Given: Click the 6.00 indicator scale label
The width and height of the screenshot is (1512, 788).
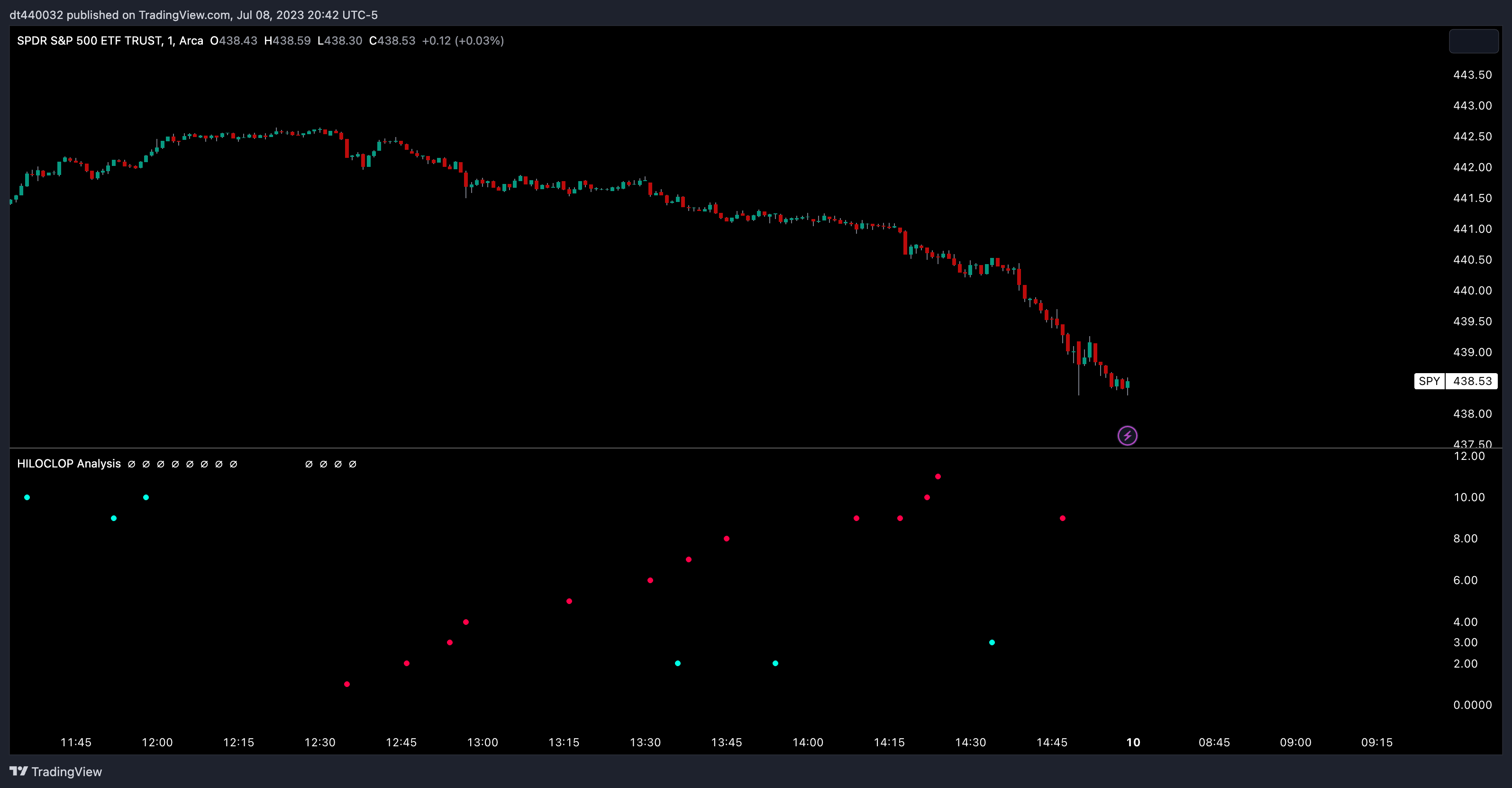Looking at the screenshot, I should pyautogui.click(x=1466, y=580).
